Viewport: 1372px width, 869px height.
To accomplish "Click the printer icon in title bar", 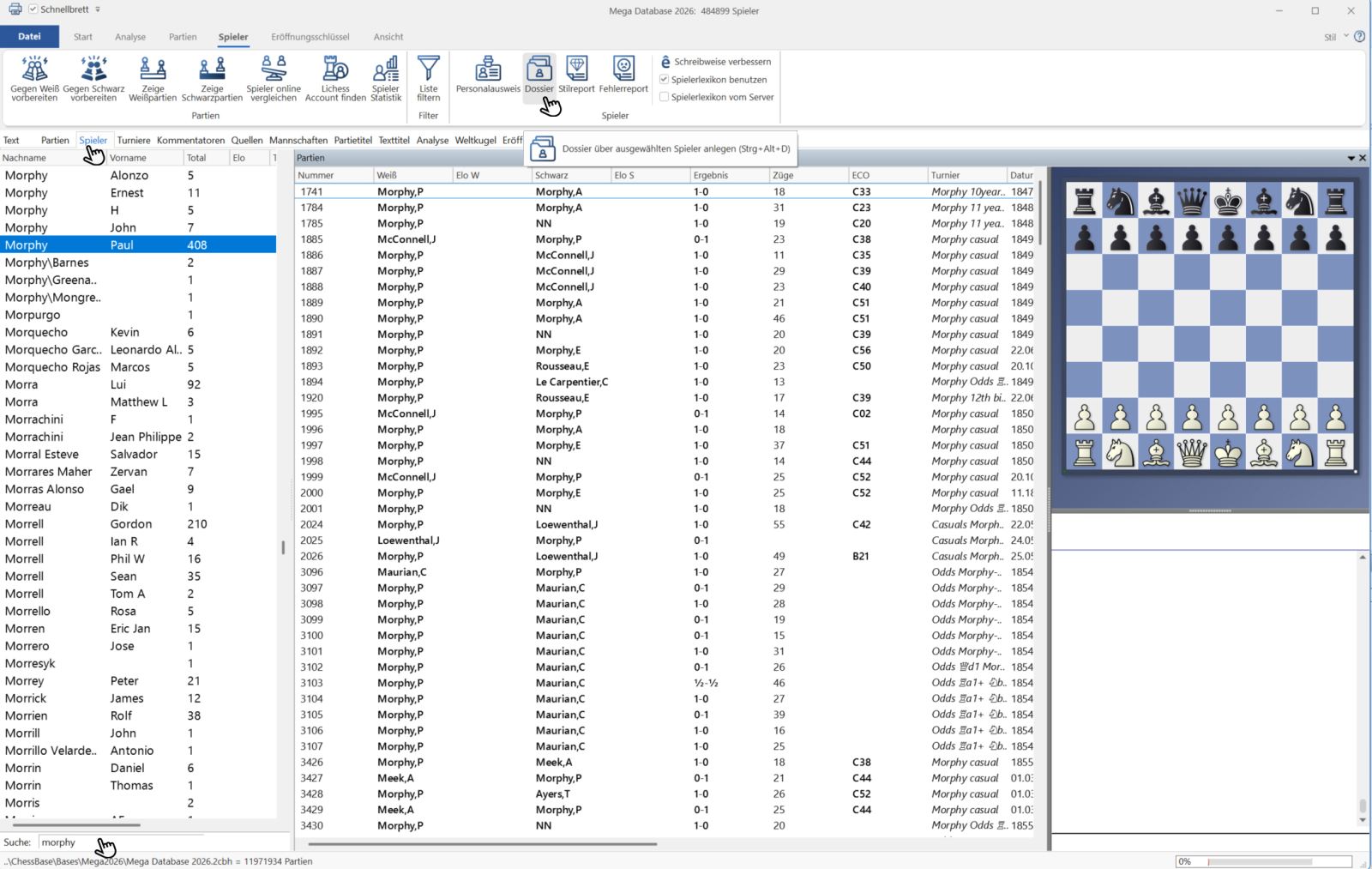I will (15, 9).
